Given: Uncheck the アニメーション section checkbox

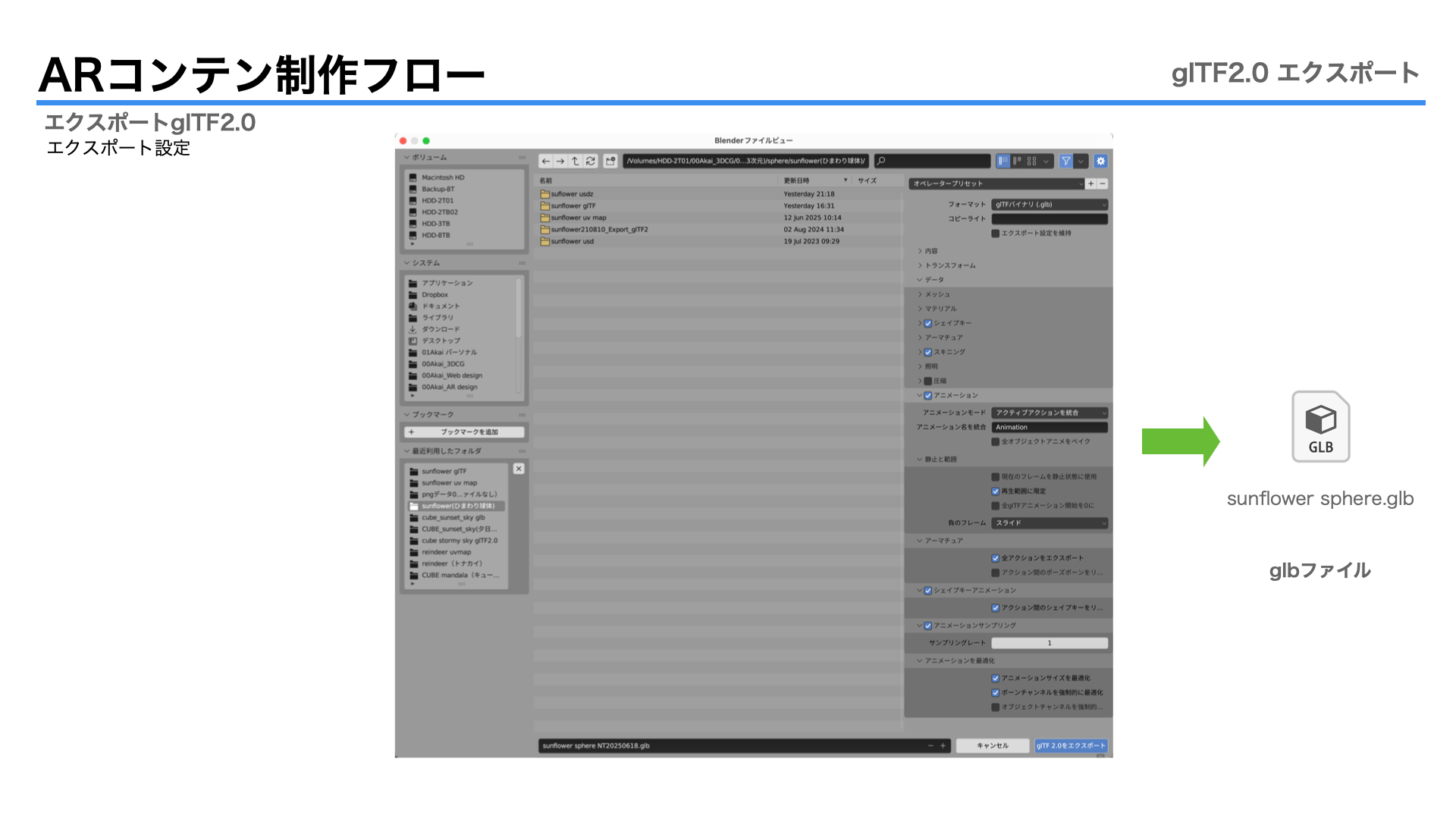Looking at the screenshot, I should pos(927,396).
